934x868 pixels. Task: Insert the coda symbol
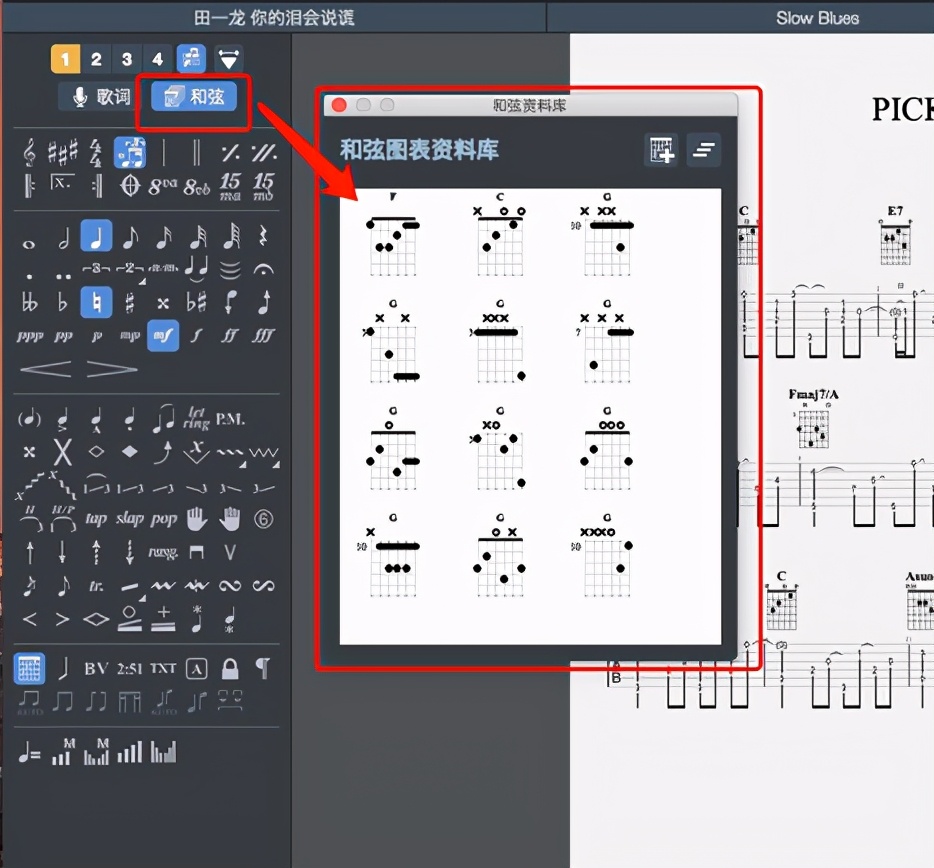[x=129, y=186]
